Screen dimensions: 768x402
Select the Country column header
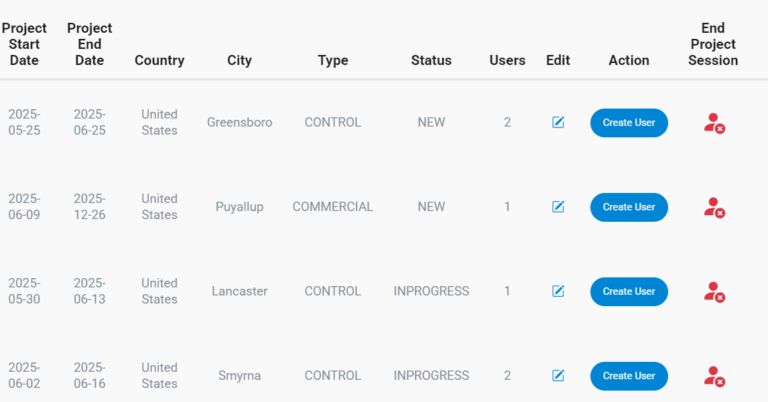[159, 60]
